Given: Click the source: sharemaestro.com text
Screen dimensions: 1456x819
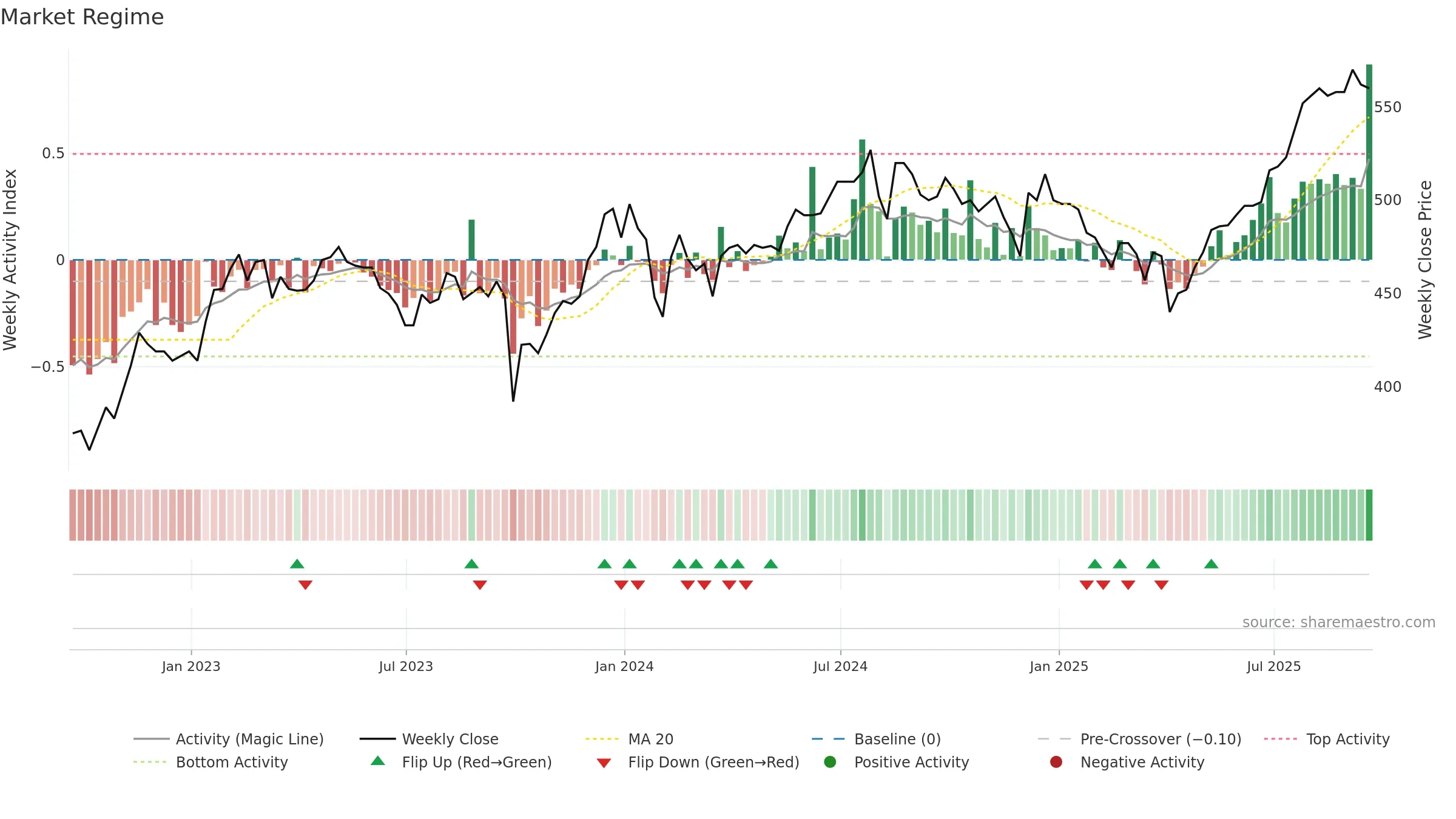Looking at the screenshot, I should point(1339,622).
